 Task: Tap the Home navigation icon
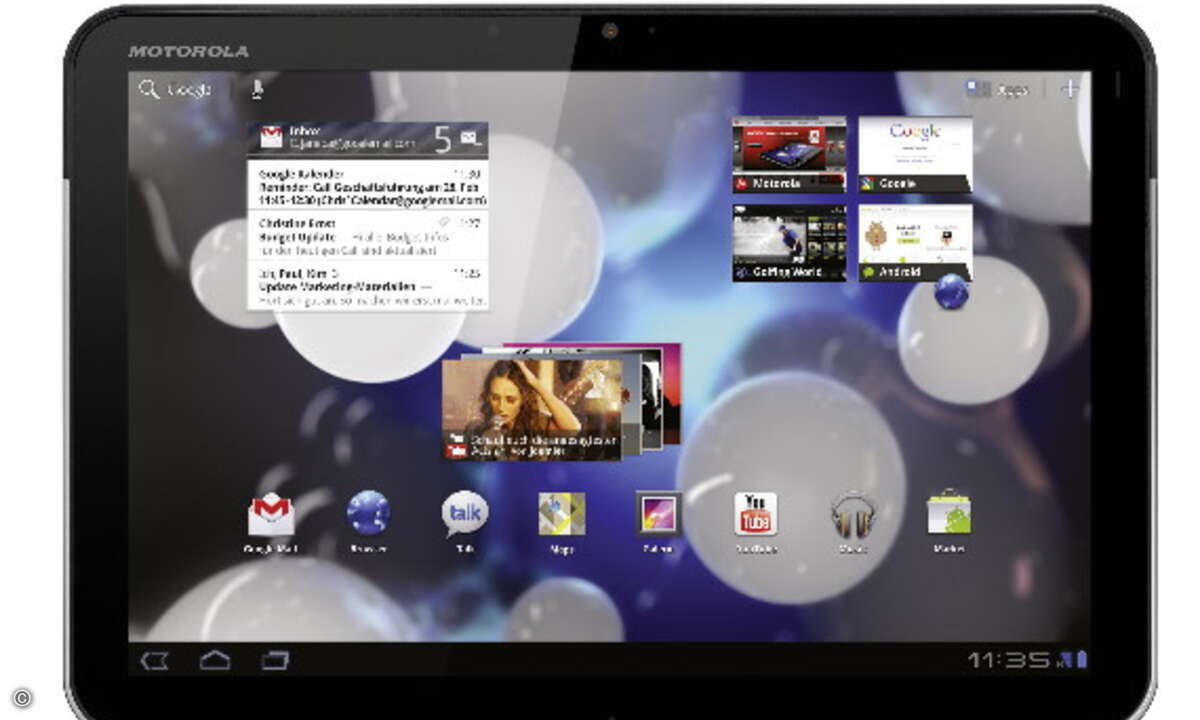point(214,660)
